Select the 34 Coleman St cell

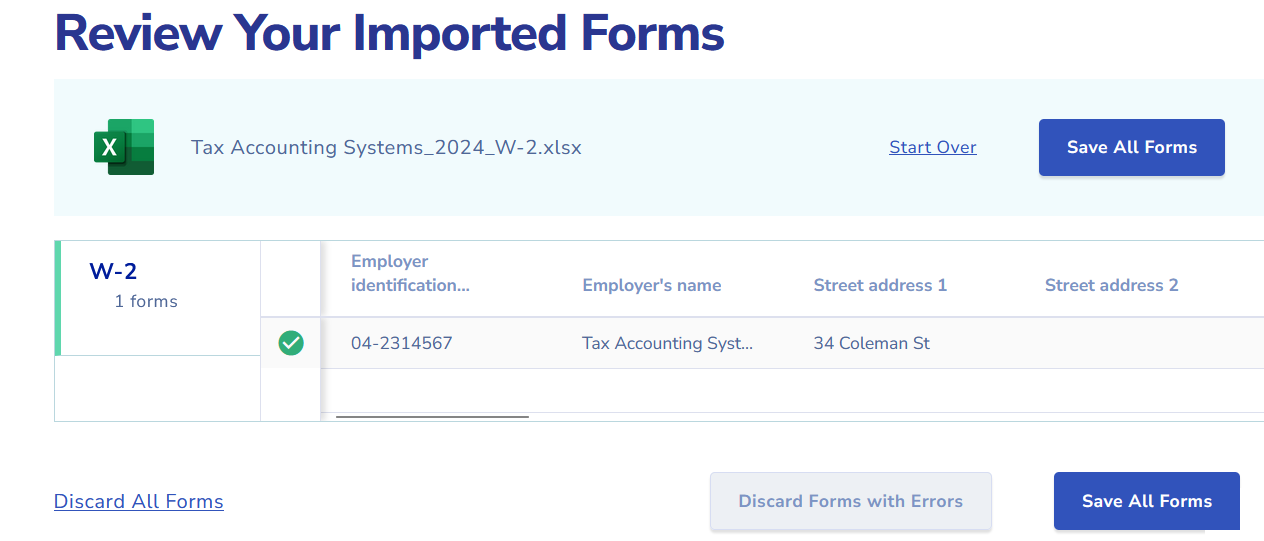[x=872, y=343]
